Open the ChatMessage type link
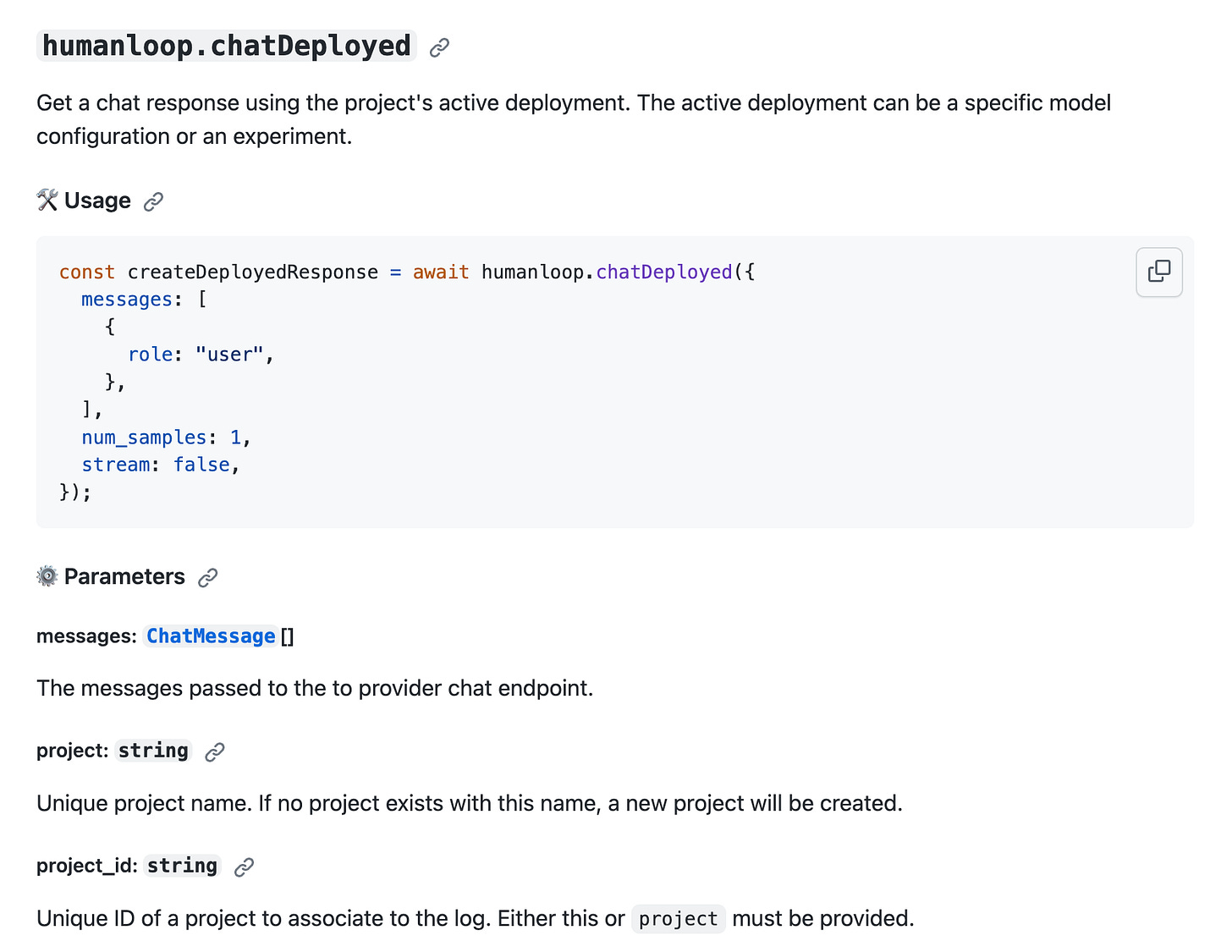This screenshot has height=952, width=1232. (x=212, y=636)
